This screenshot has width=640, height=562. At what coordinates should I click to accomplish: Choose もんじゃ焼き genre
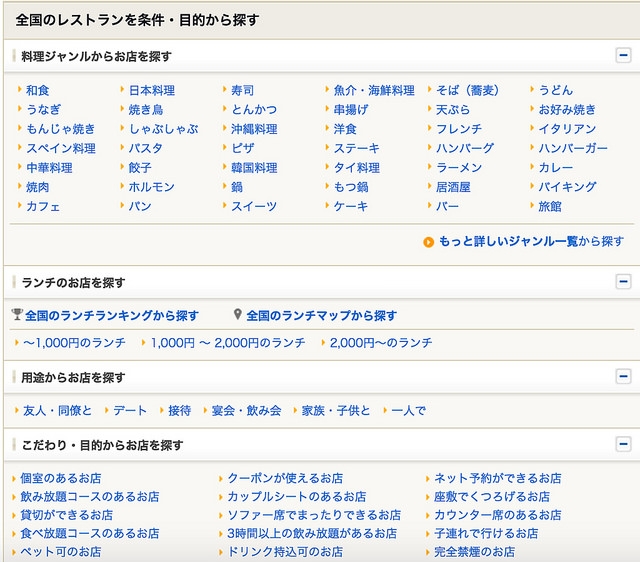[60, 129]
